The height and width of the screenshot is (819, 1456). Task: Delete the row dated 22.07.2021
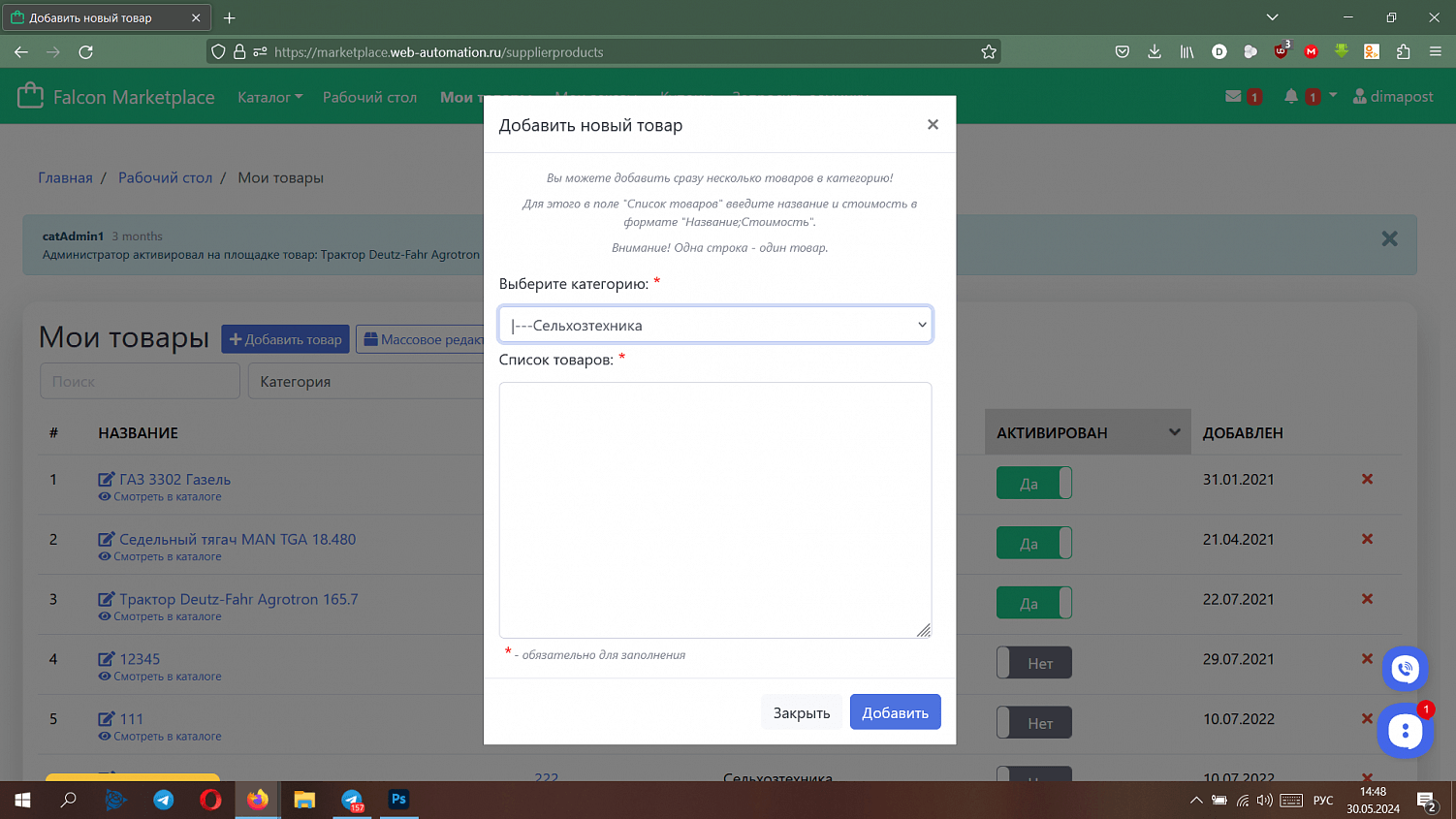click(x=1367, y=599)
